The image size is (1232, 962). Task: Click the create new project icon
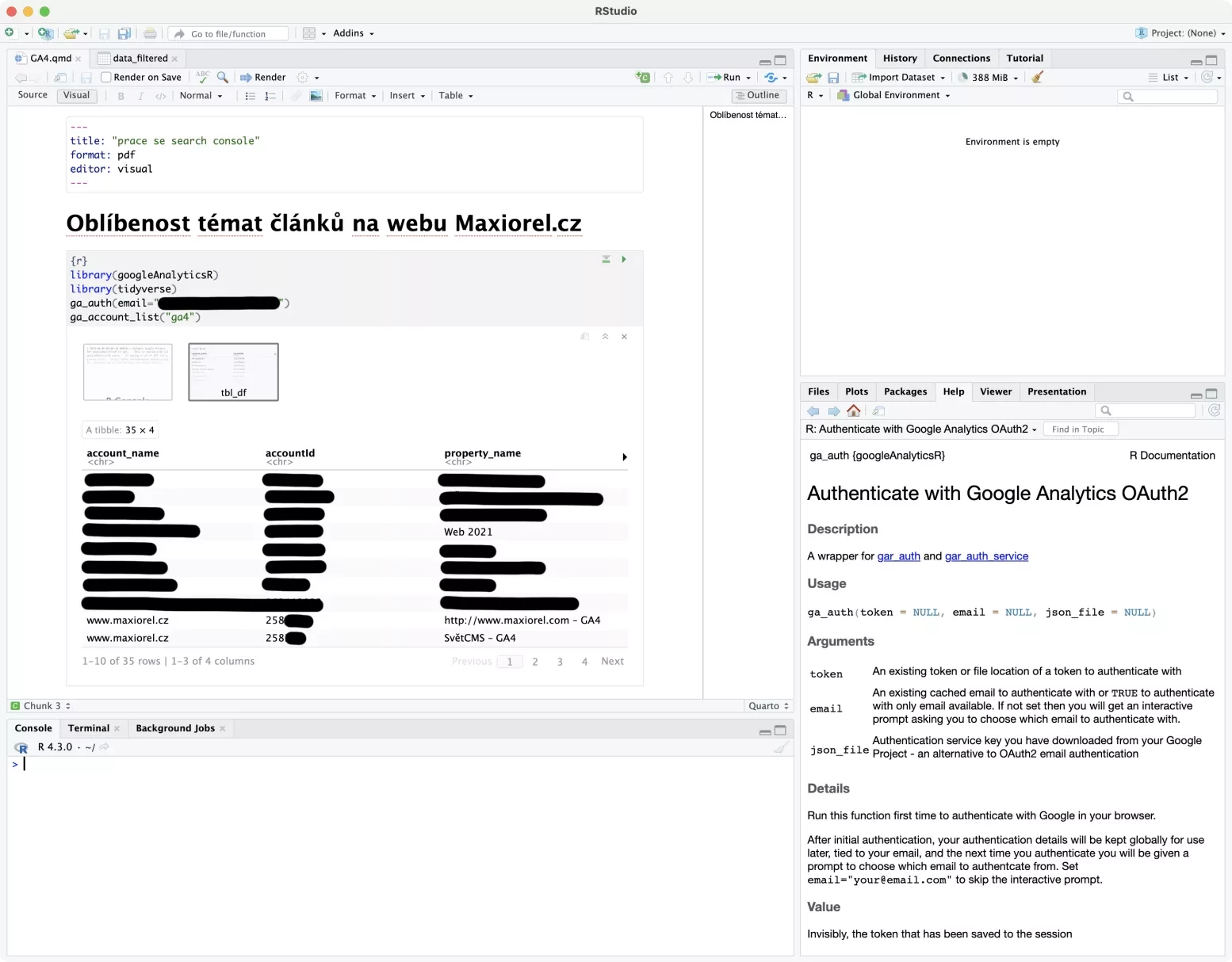coord(45,33)
